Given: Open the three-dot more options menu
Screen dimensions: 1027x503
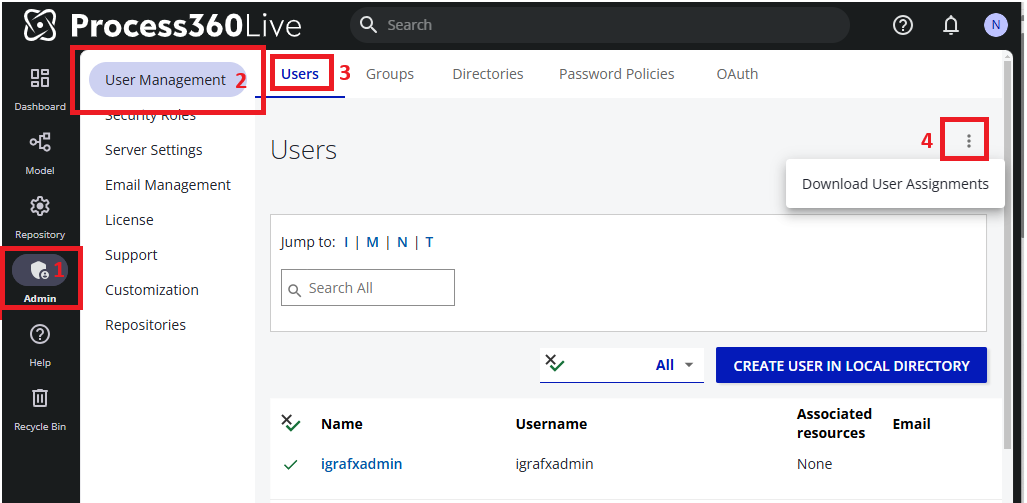Looking at the screenshot, I should pos(968,141).
